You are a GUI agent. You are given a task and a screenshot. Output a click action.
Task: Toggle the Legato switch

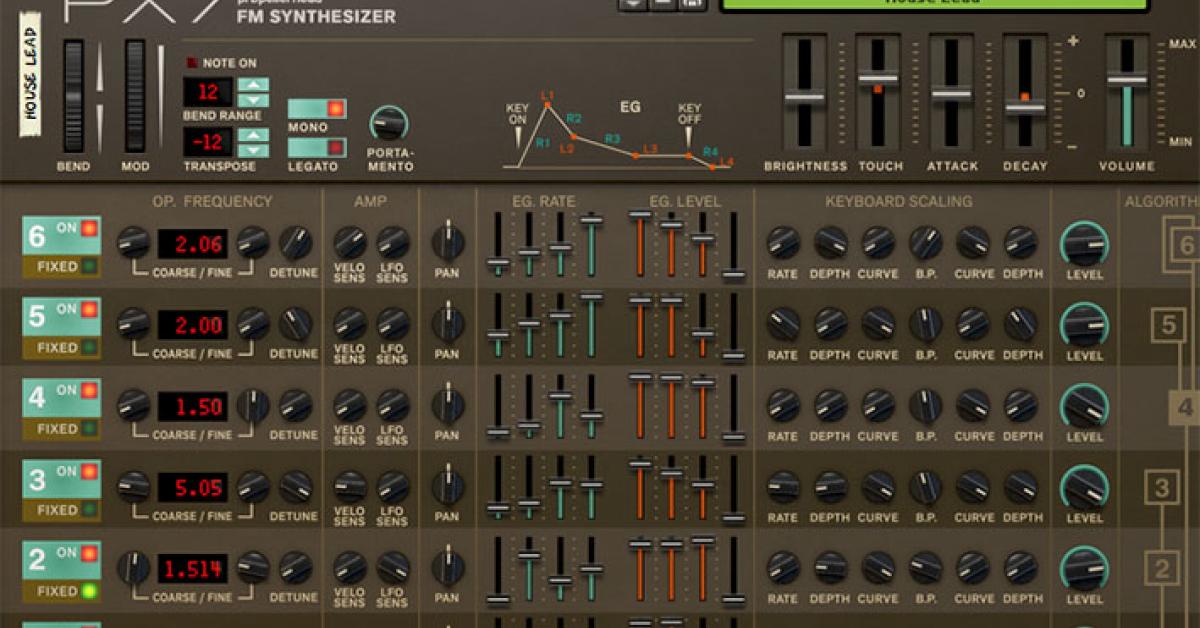pyautogui.click(x=317, y=148)
